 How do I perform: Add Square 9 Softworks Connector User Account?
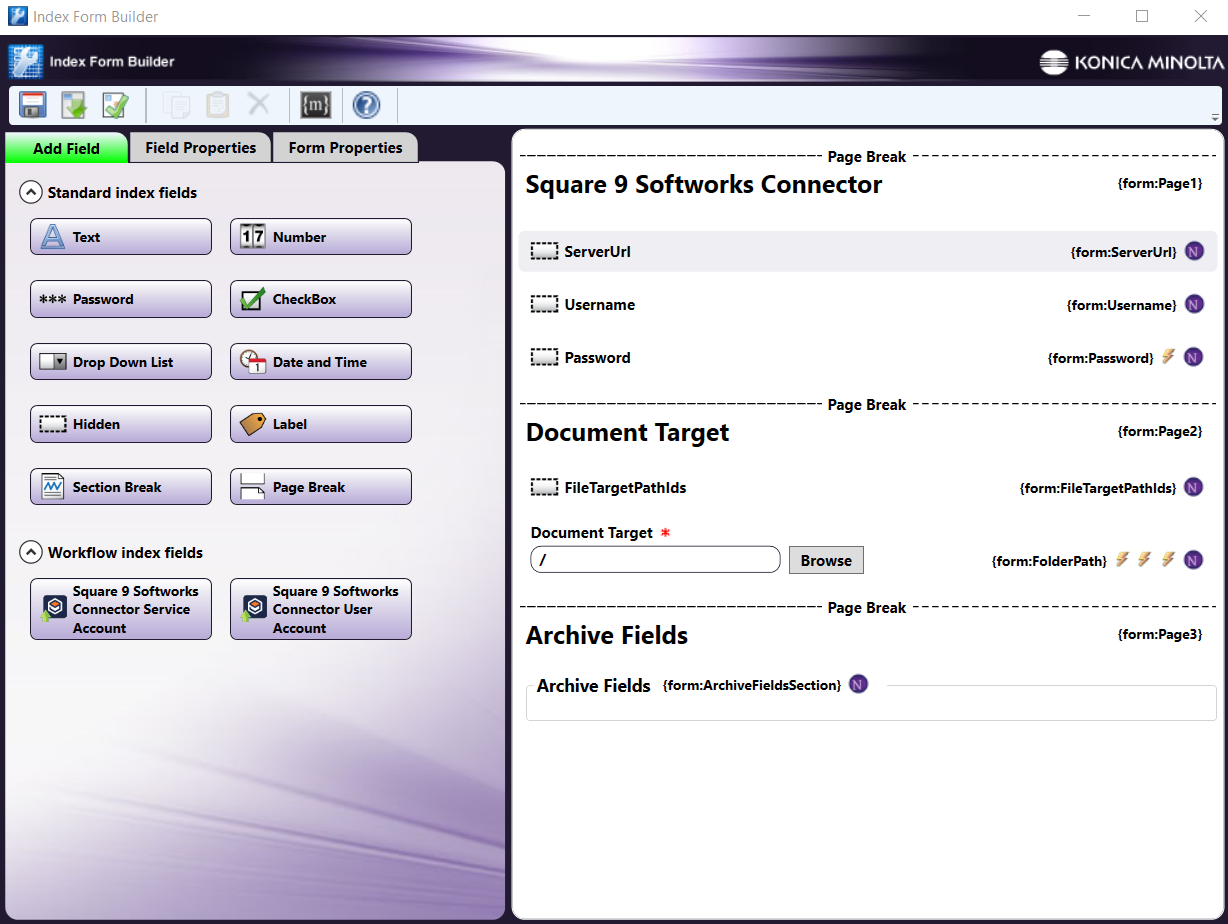(x=321, y=609)
